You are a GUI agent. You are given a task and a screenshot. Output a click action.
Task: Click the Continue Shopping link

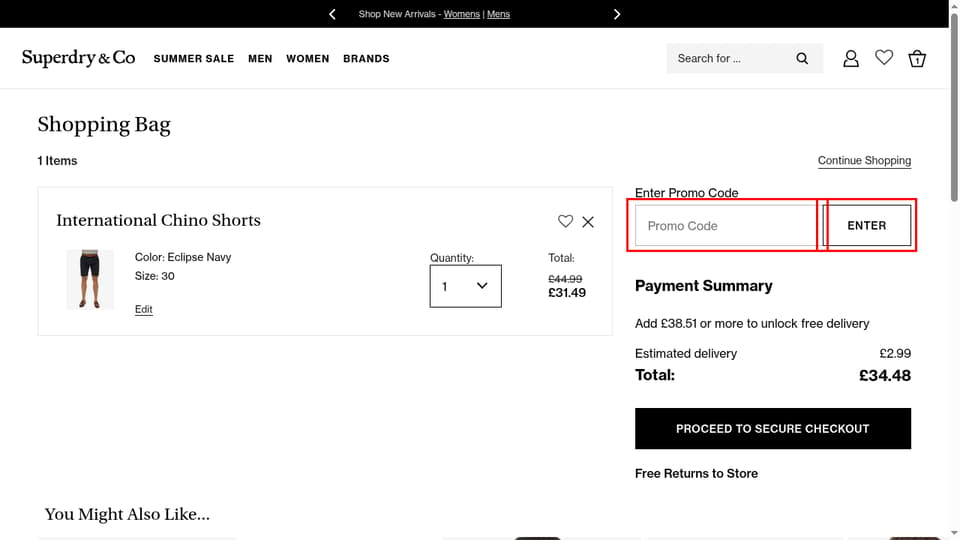pos(864,160)
